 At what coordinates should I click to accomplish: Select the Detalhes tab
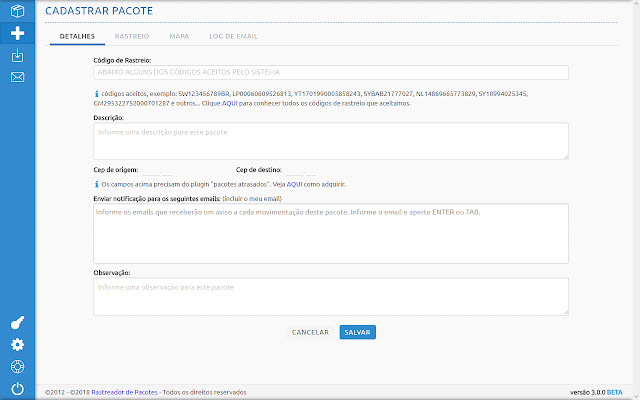[x=77, y=36]
